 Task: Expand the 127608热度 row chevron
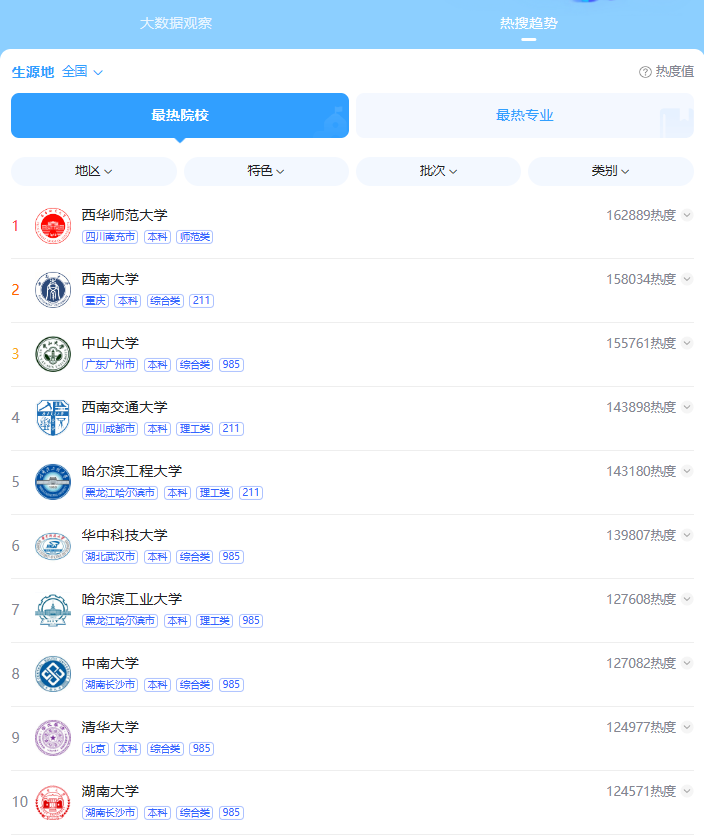coord(687,599)
